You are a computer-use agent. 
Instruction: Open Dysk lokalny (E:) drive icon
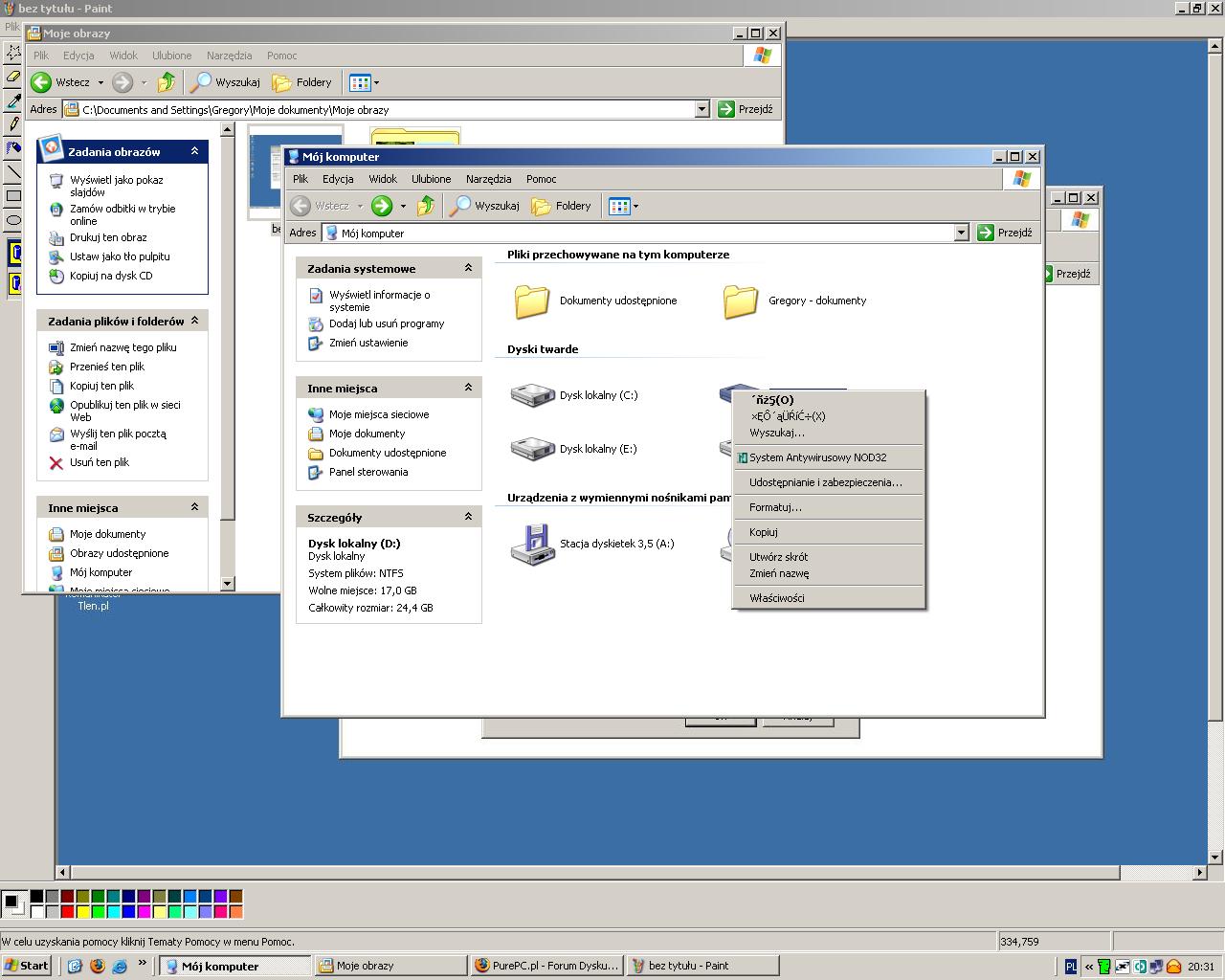(x=533, y=449)
